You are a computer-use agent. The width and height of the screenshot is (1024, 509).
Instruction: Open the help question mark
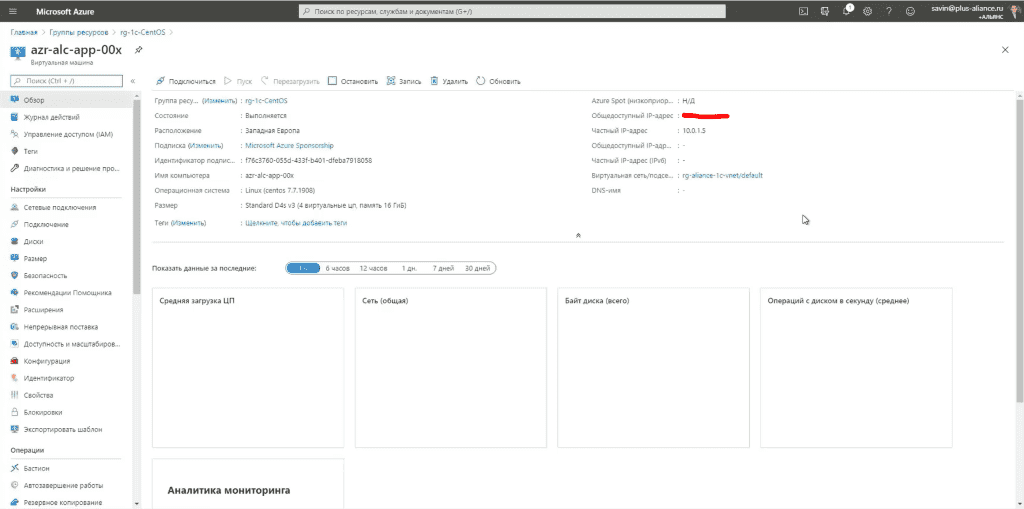[889, 11]
